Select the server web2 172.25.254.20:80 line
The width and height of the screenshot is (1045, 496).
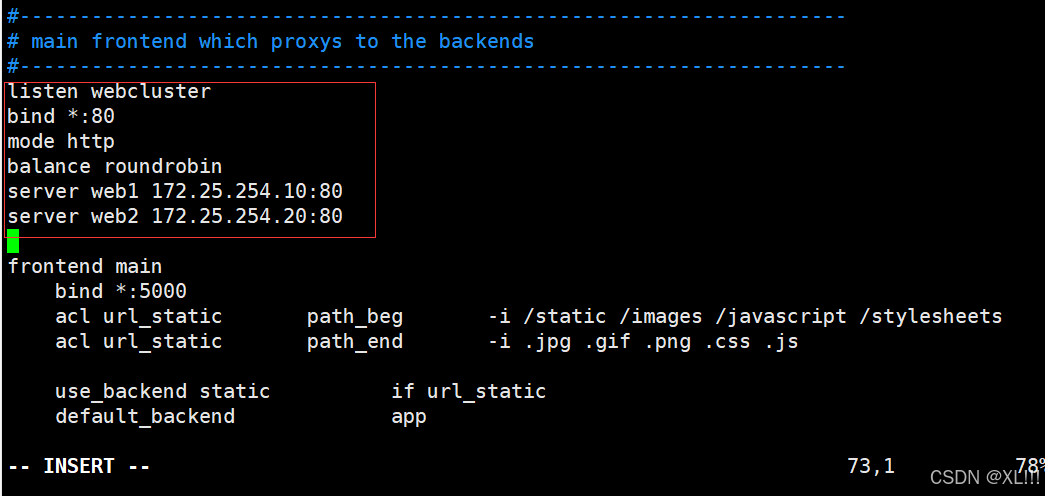tap(175, 216)
